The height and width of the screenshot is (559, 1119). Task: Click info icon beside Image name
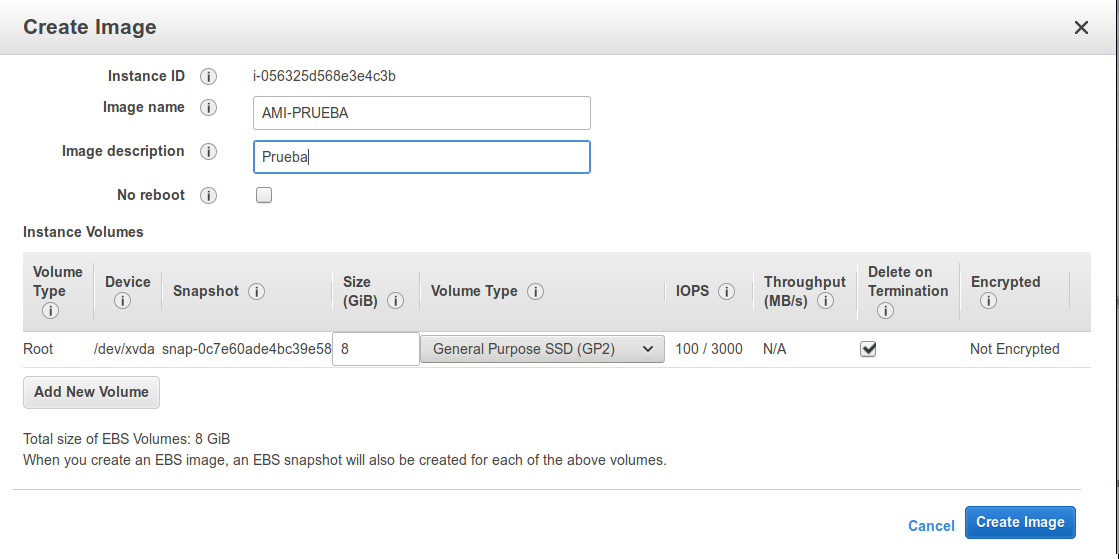(208, 108)
